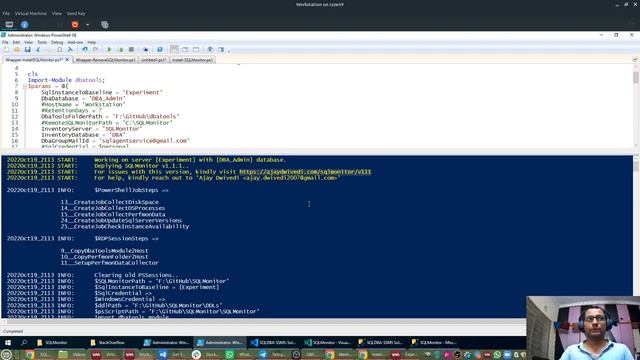This screenshot has height=360, width=640.
Task: Click the InventoryServer line in the script
Action: pyautogui.click(x=91, y=129)
